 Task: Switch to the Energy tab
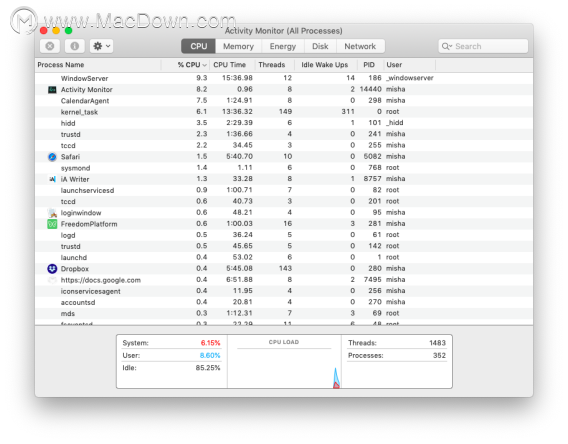coord(283,46)
